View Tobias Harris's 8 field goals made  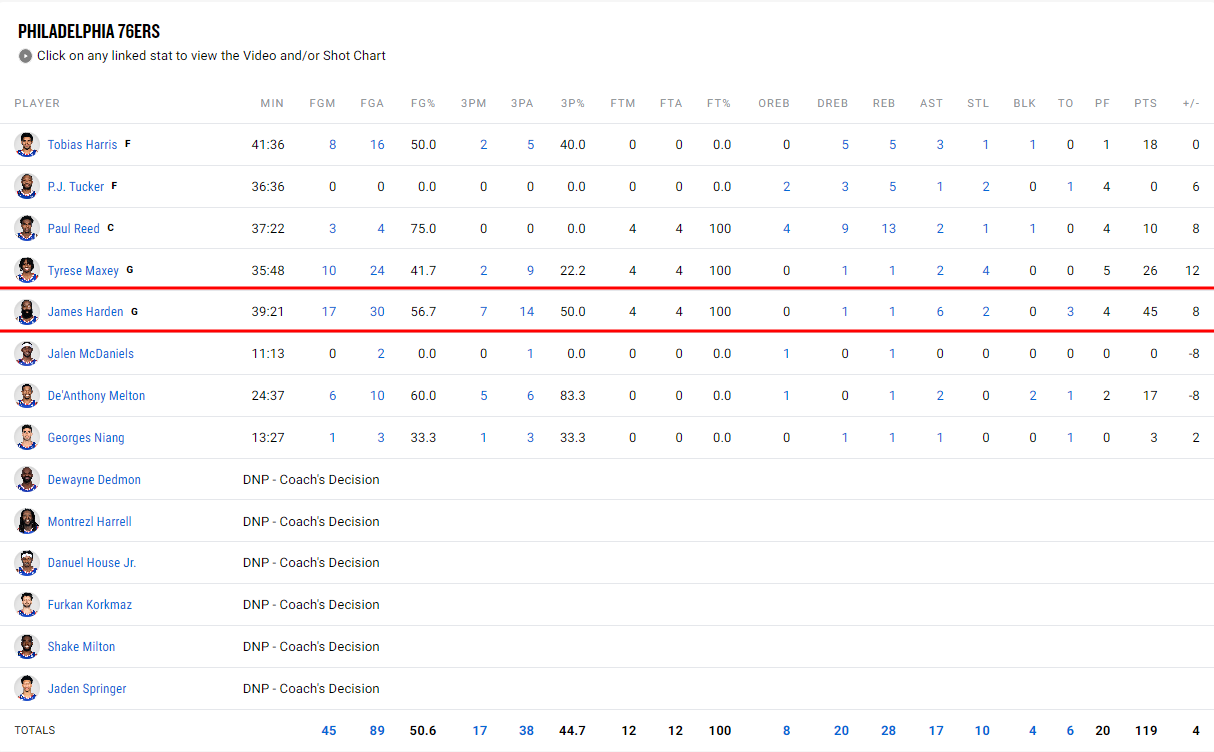pos(333,145)
